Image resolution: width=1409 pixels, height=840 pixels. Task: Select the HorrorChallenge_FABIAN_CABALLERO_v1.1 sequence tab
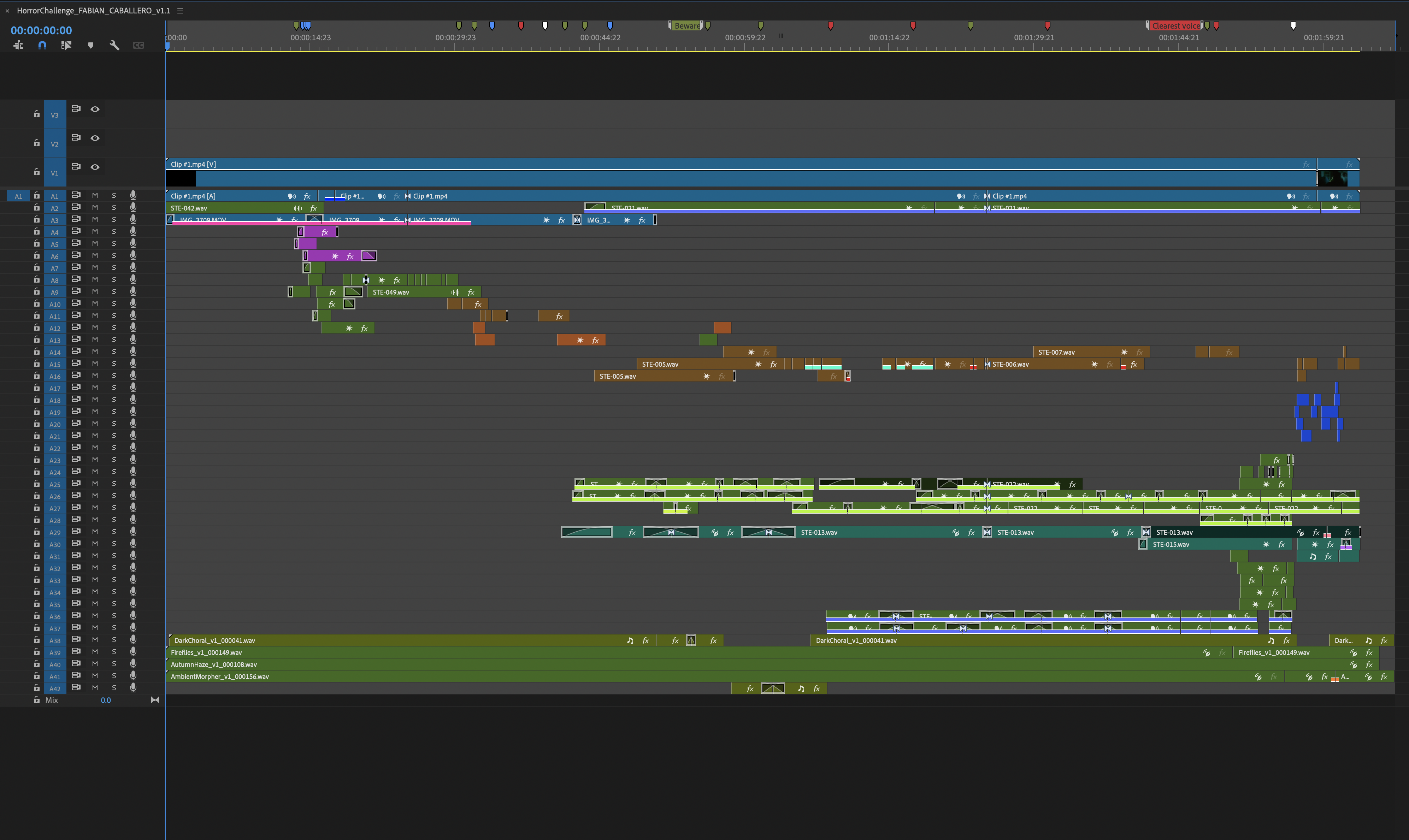coord(93,11)
